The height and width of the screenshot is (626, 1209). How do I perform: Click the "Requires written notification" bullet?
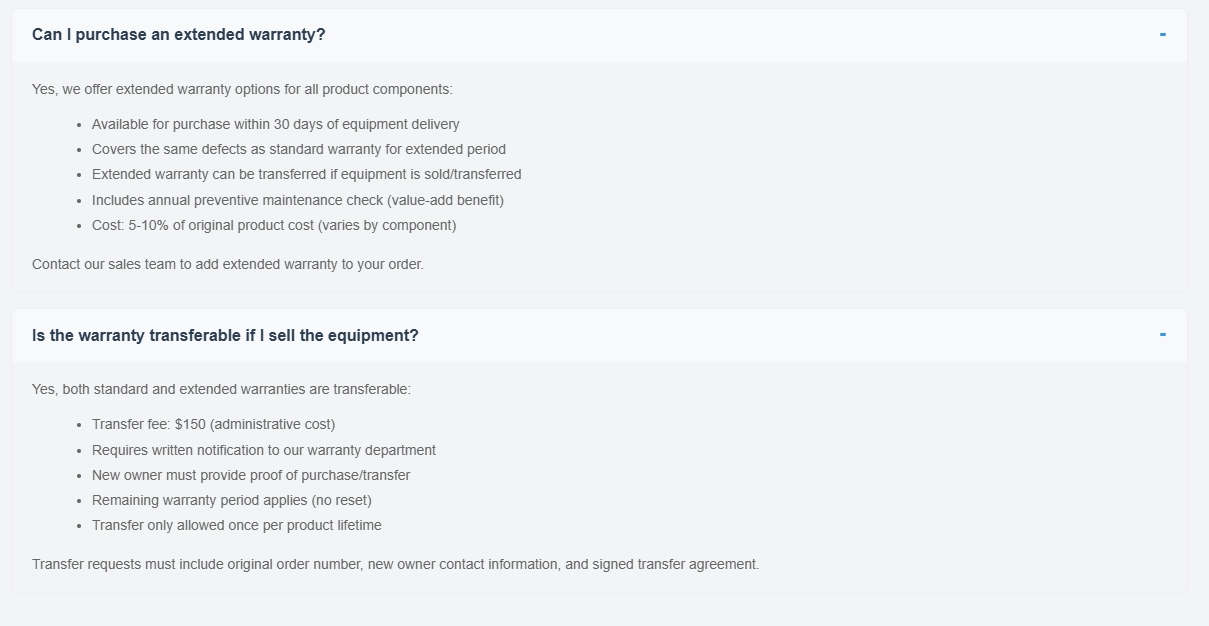click(263, 451)
